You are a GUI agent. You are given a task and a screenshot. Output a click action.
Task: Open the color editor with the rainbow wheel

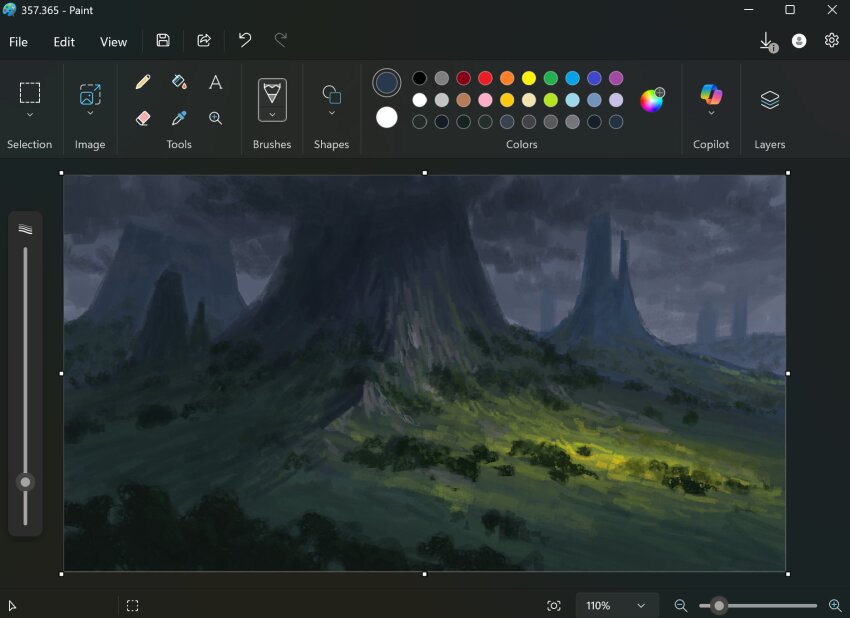(x=652, y=100)
